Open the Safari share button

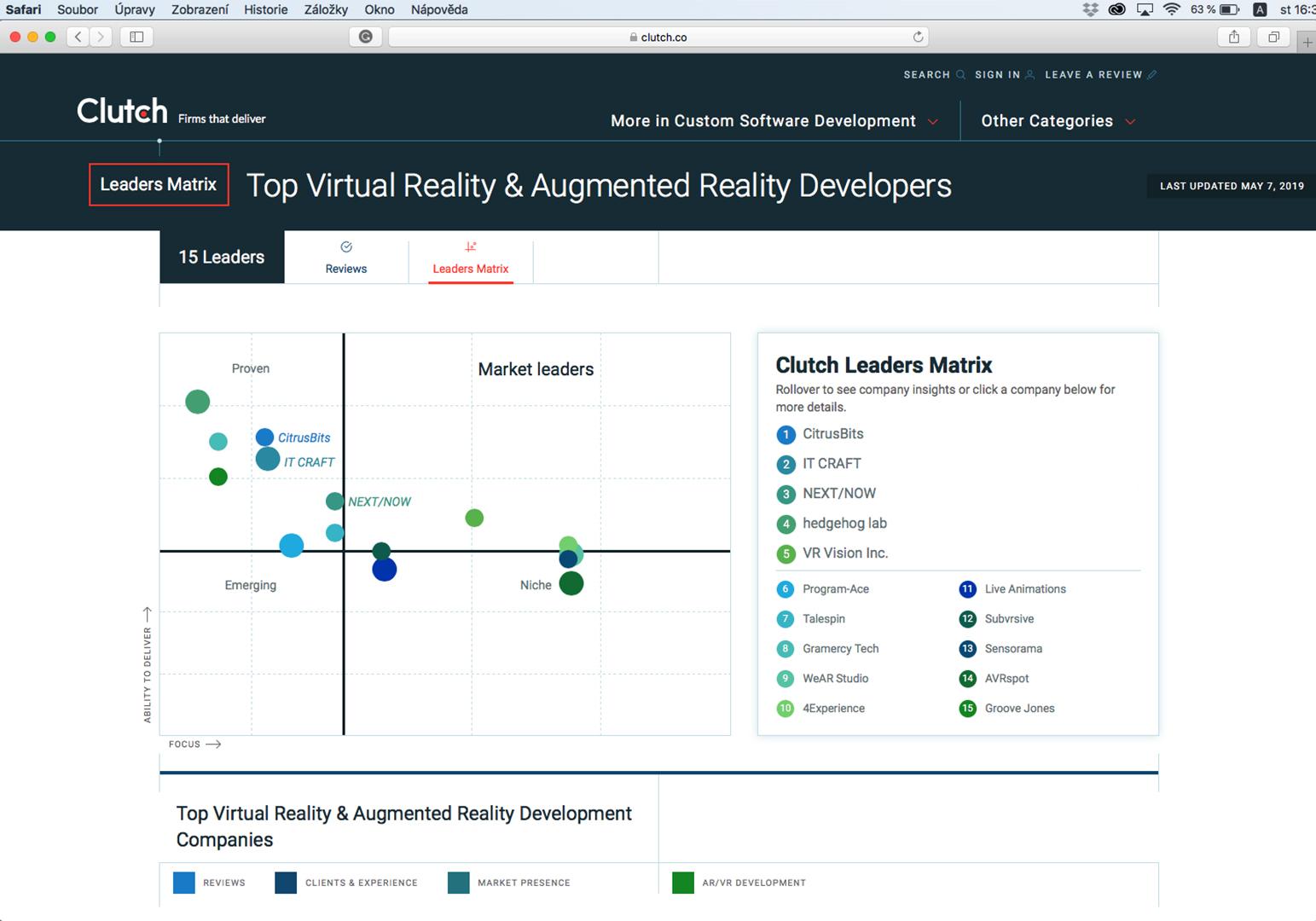tap(1233, 37)
